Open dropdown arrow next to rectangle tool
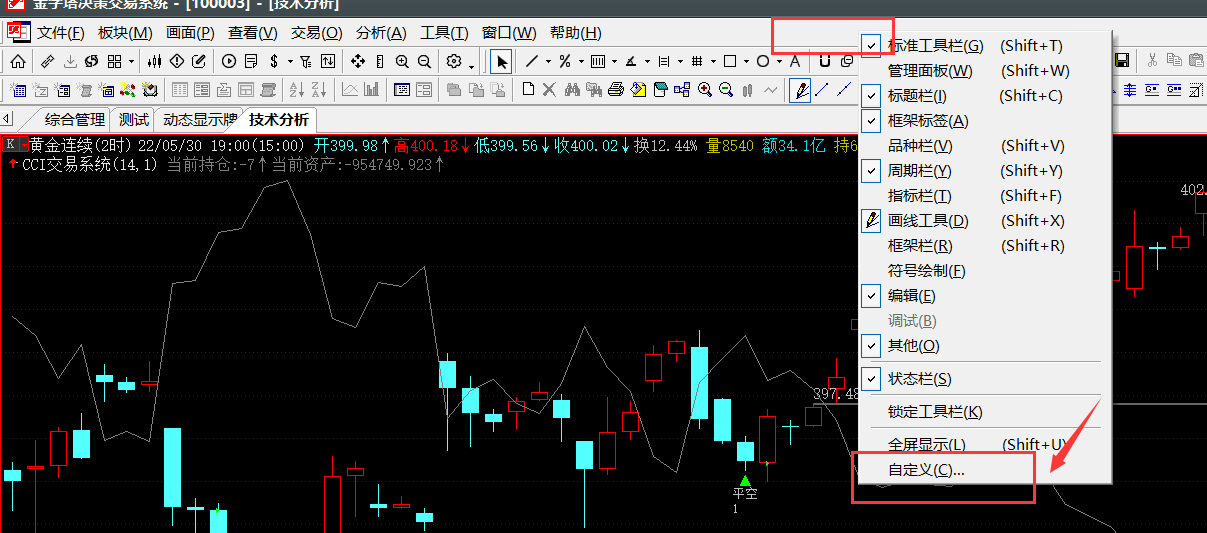The height and width of the screenshot is (533, 1207). [x=746, y=62]
